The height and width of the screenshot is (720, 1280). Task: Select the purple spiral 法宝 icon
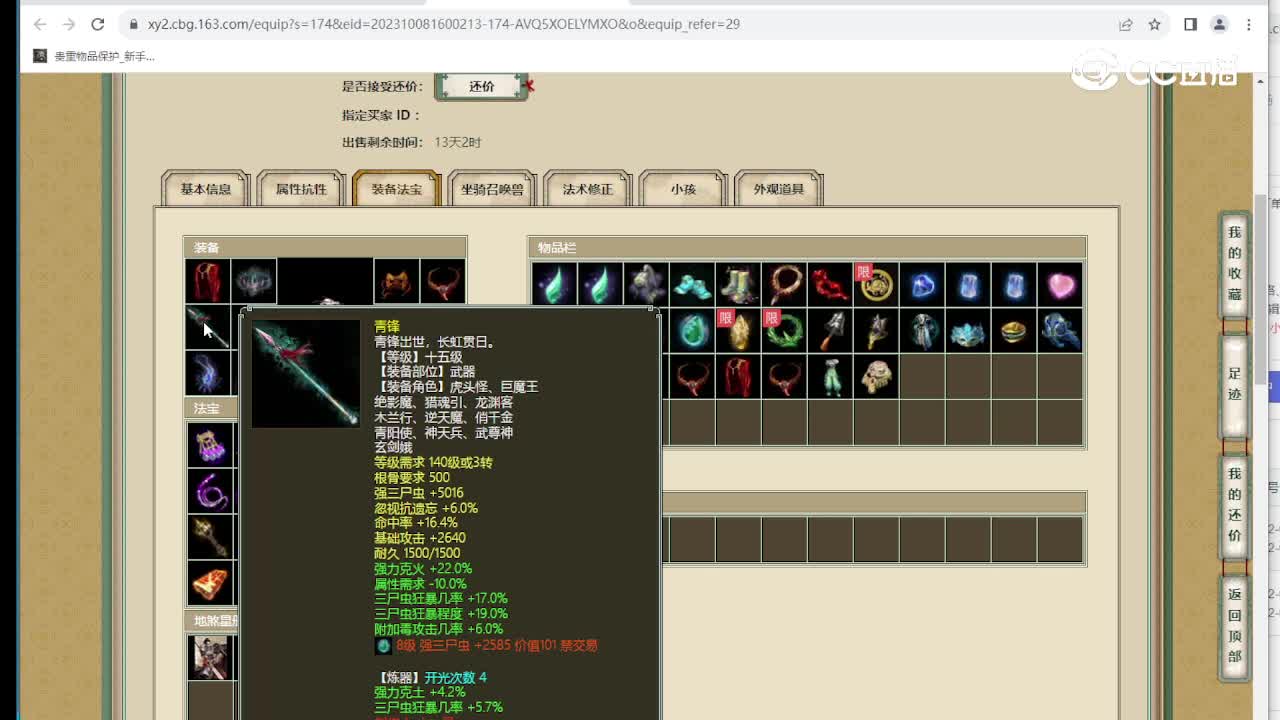pos(210,490)
